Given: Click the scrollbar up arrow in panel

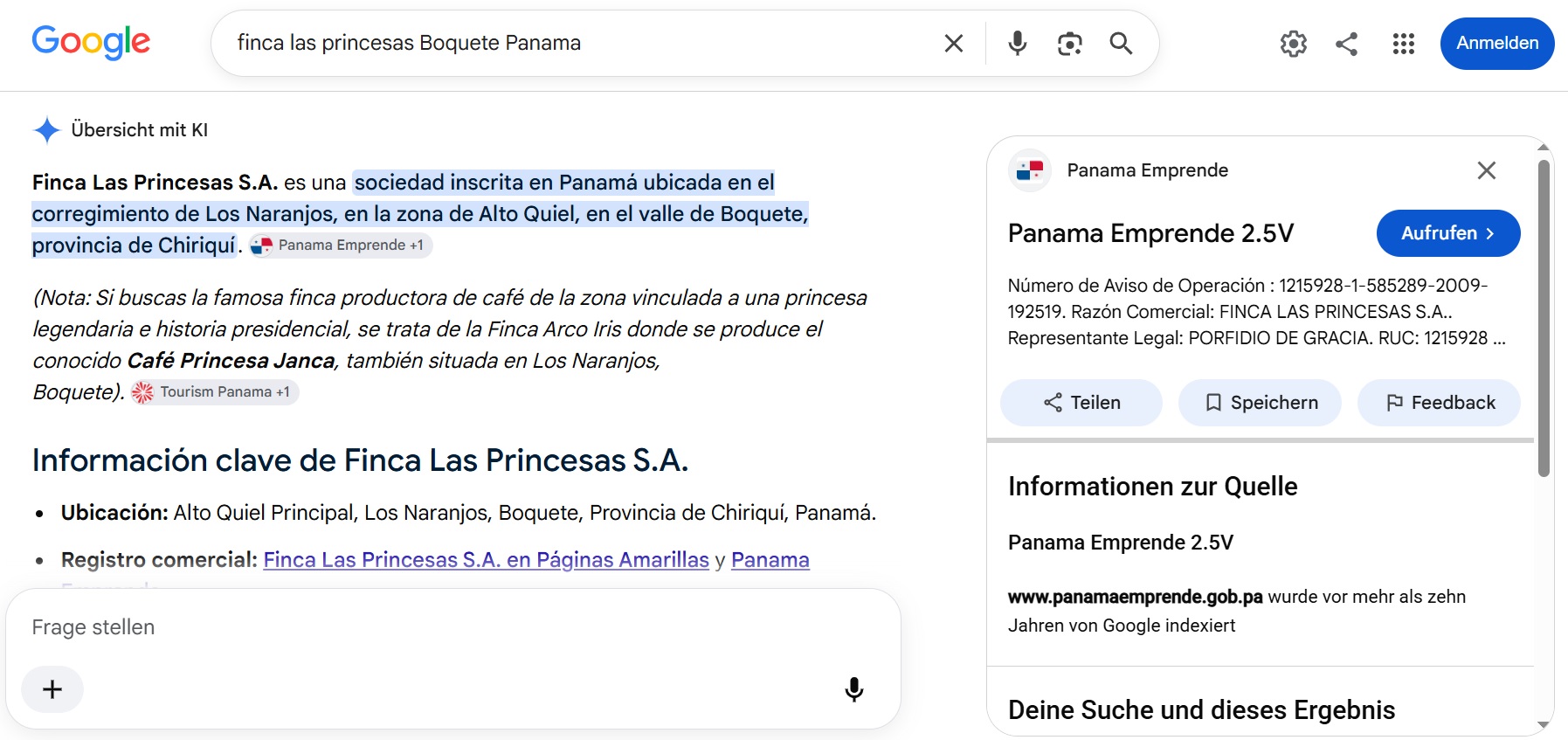Looking at the screenshot, I should [1544, 147].
